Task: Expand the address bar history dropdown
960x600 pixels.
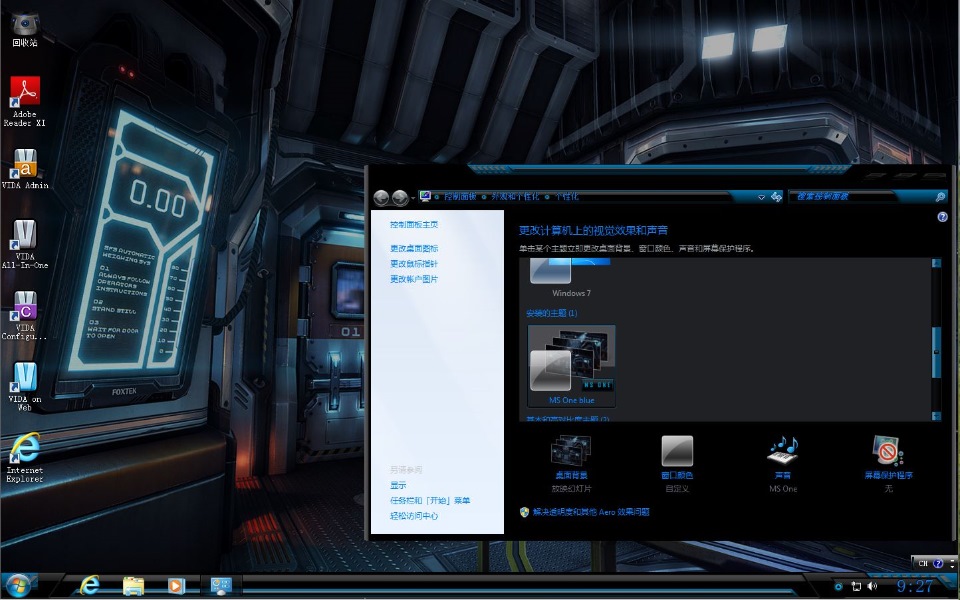Action: (761, 197)
